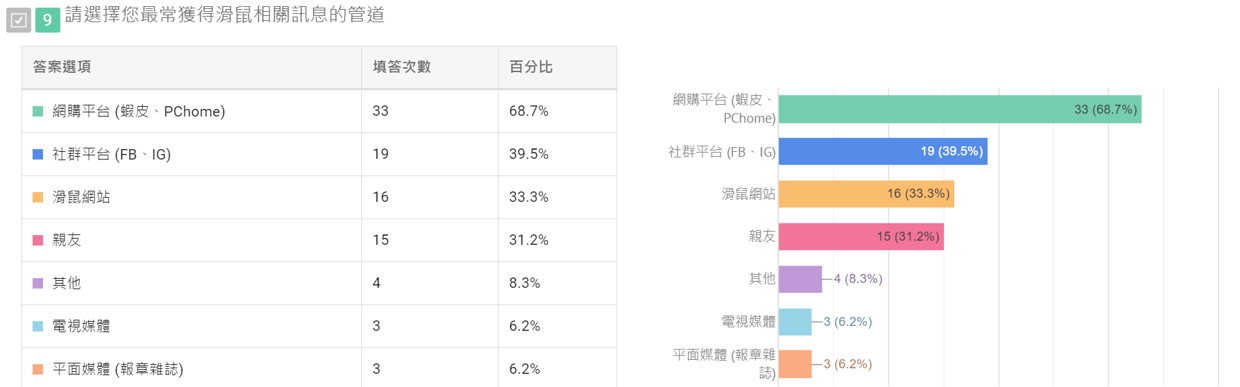
Task: Click the checkbox question-type icon
Action: (19, 19)
